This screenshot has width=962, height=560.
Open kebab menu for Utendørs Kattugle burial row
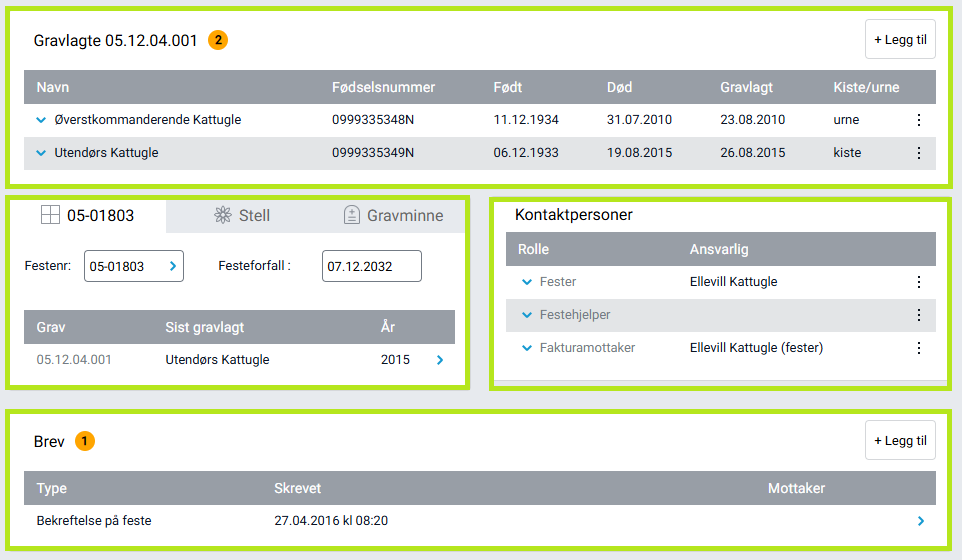point(918,153)
